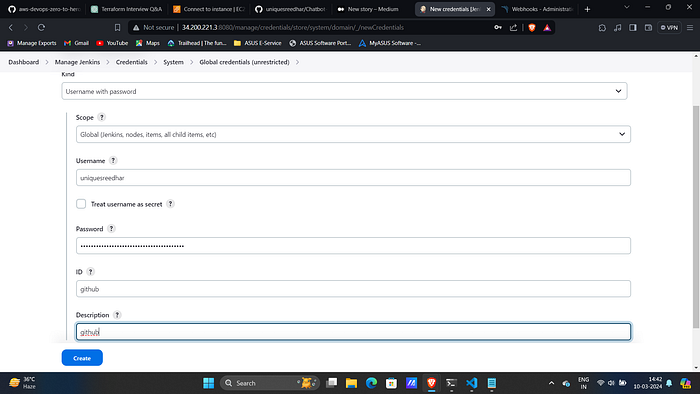Click the VPN button

tap(669, 28)
